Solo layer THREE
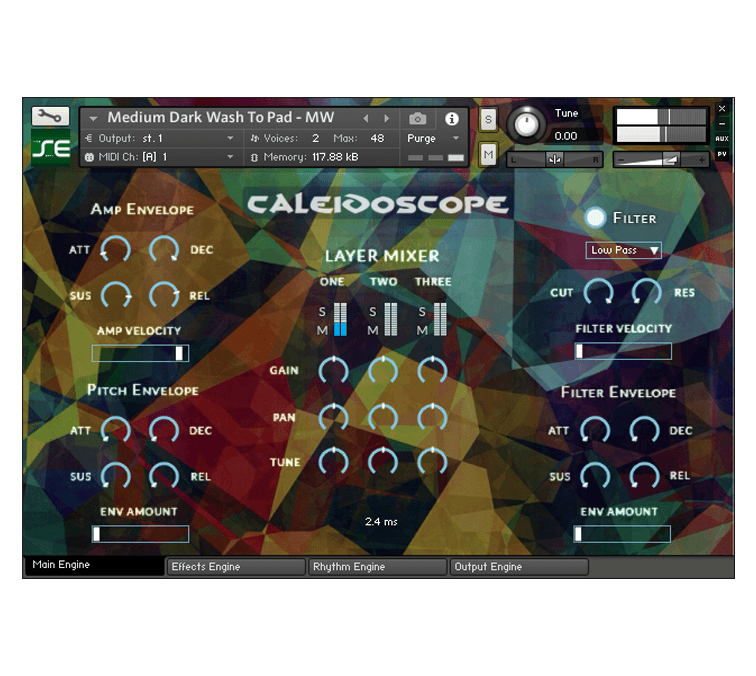This screenshot has width=756, height=676. pos(422,312)
